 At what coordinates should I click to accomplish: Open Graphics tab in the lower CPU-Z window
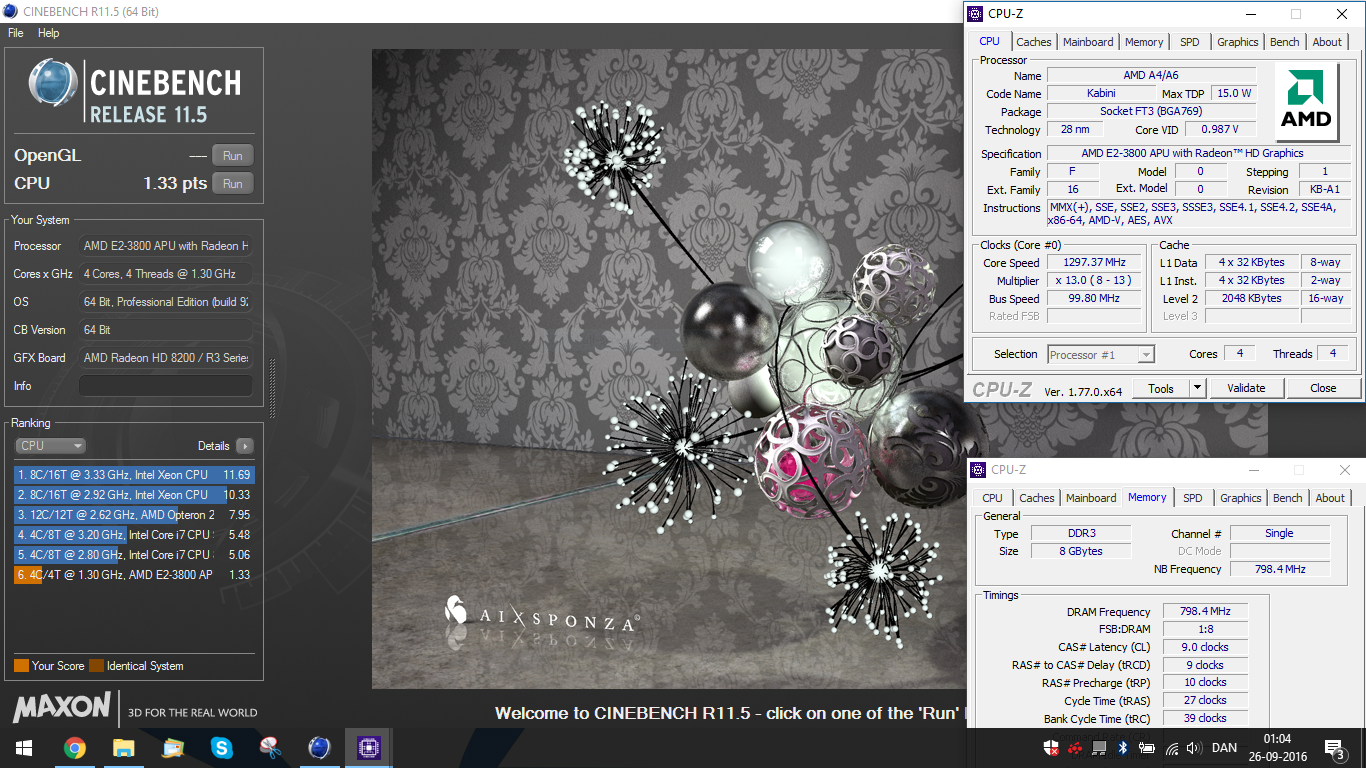(1240, 498)
